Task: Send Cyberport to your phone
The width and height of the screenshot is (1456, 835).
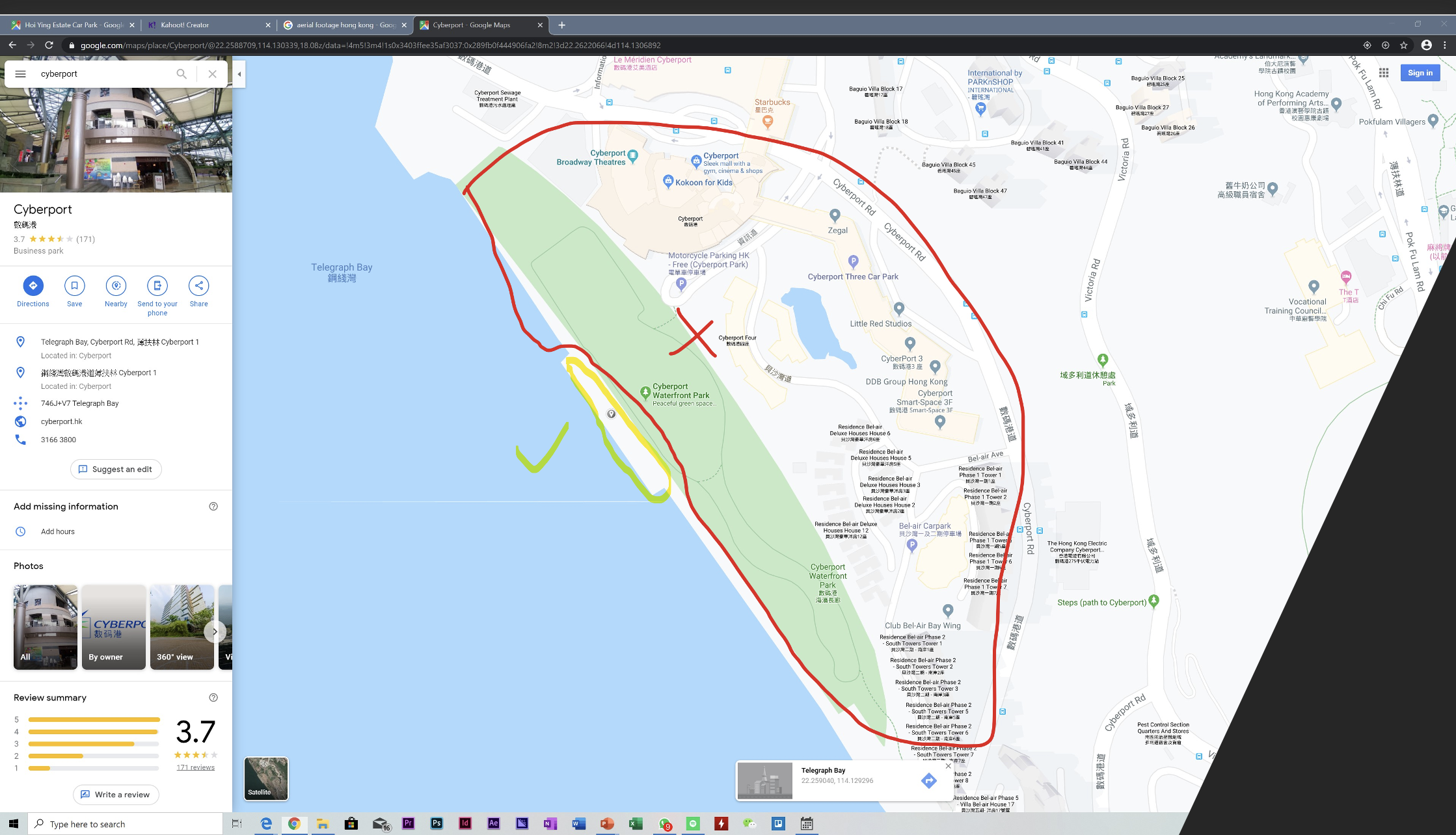Action: point(157,285)
